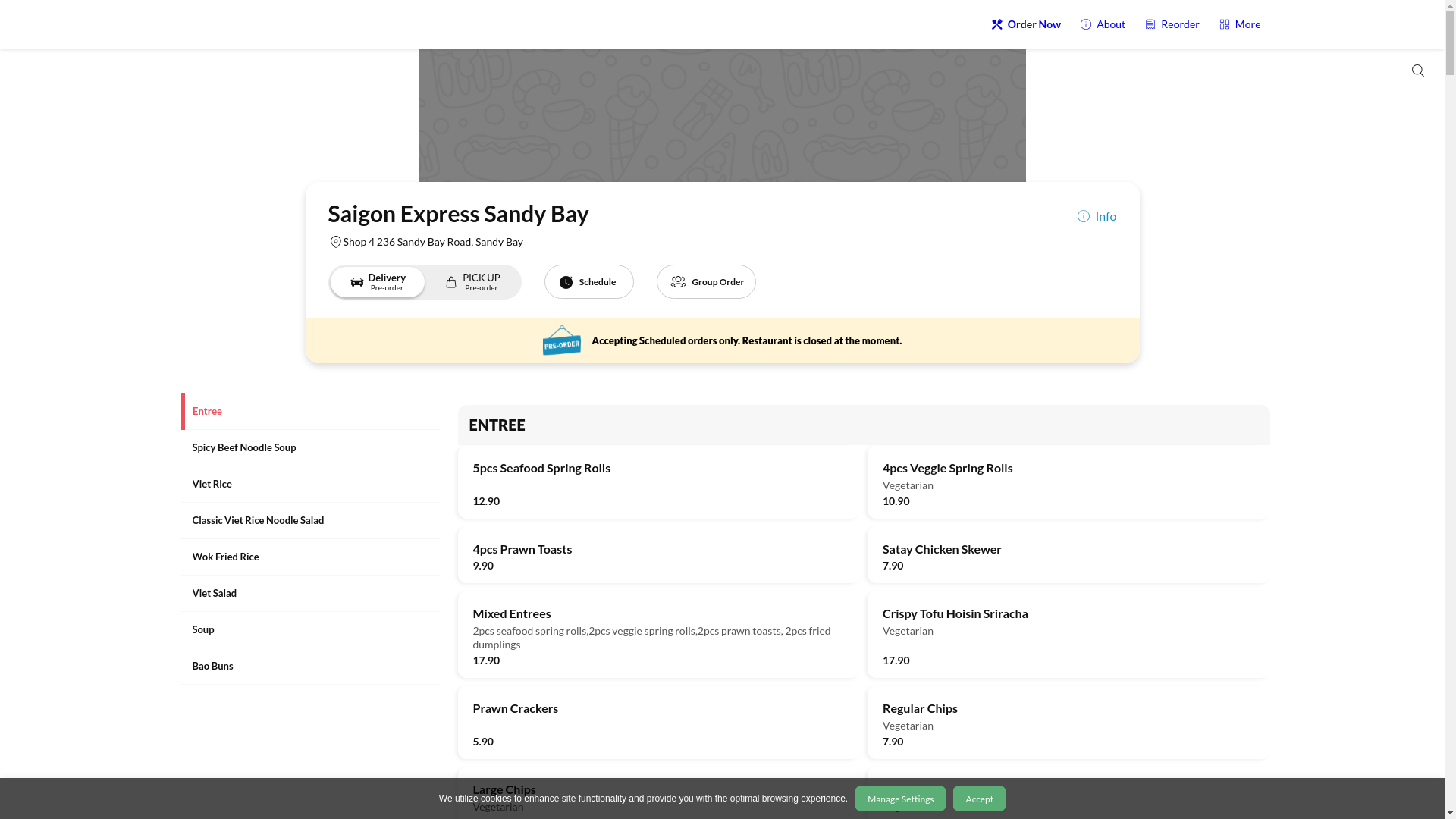Open the search magnifier icon
The image size is (1456, 819).
pyautogui.click(x=1417, y=71)
